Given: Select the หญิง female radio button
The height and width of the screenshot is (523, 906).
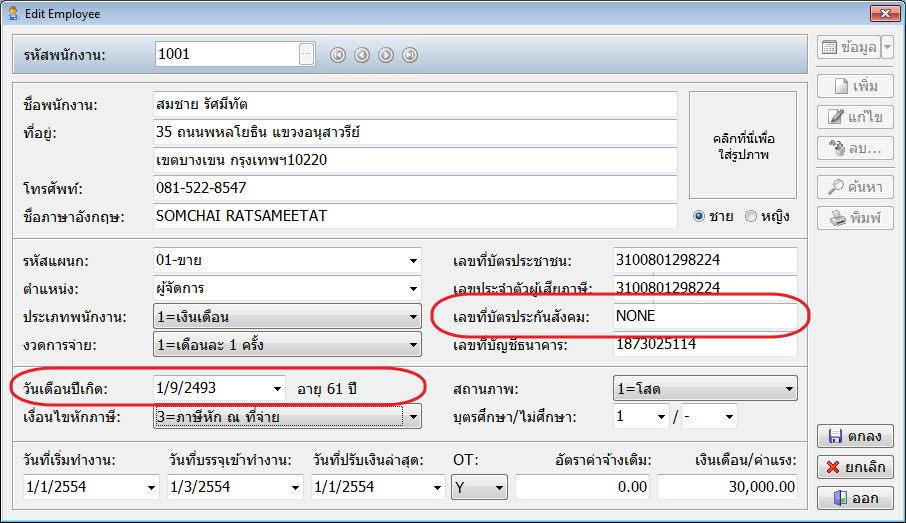Looking at the screenshot, I should 751,216.
